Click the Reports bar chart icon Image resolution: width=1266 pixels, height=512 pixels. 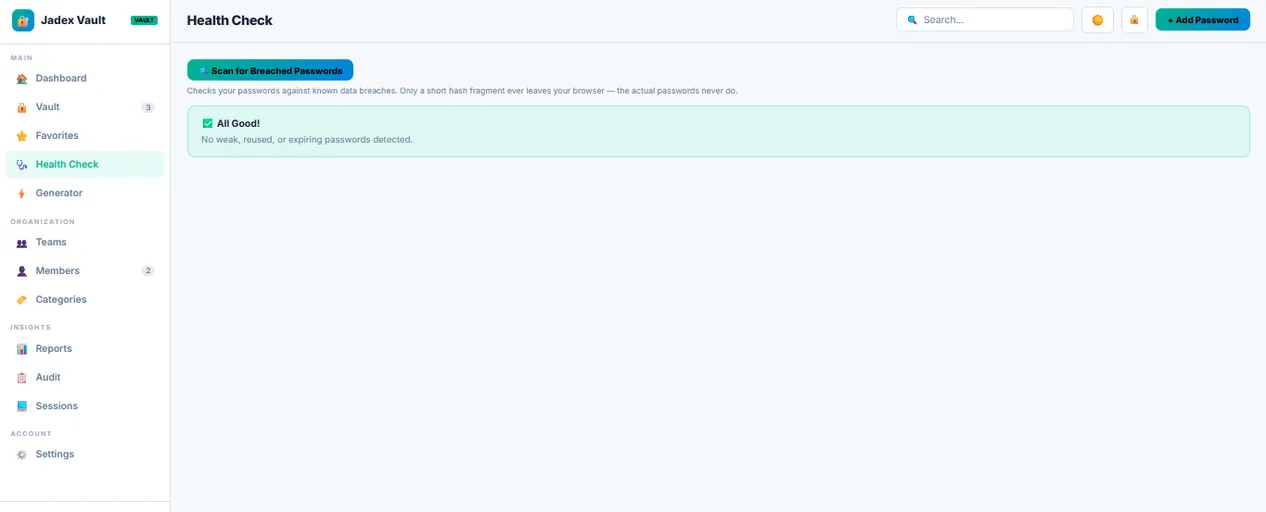(x=22, y=349)
